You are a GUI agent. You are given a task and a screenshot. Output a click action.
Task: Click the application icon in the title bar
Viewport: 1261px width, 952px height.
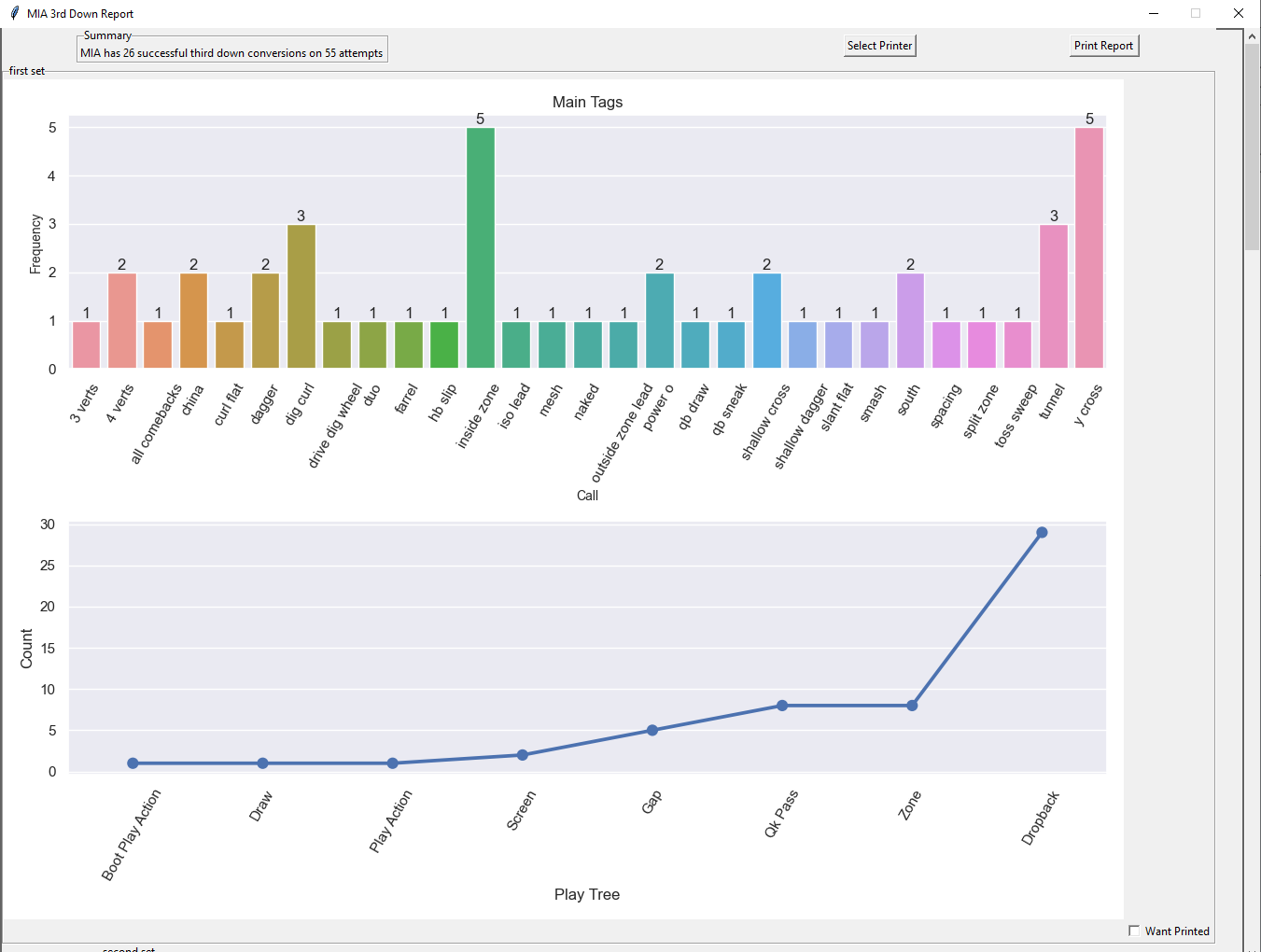(13, 13)
